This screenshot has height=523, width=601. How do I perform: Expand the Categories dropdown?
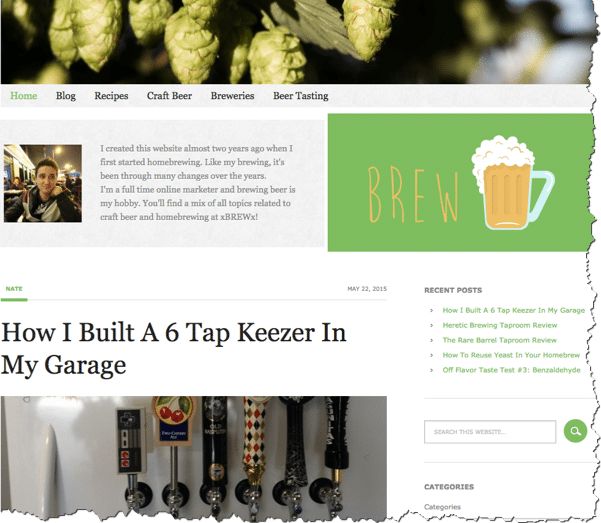442,507
